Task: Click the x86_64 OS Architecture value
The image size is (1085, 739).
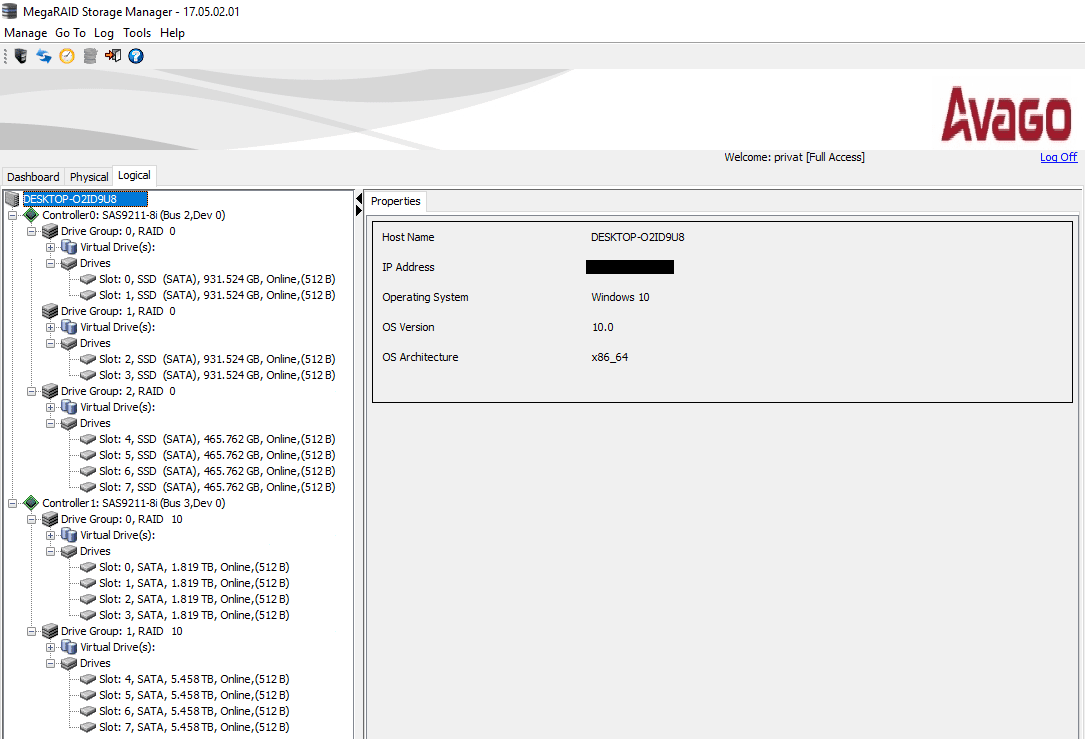Action: coord(610,357)
